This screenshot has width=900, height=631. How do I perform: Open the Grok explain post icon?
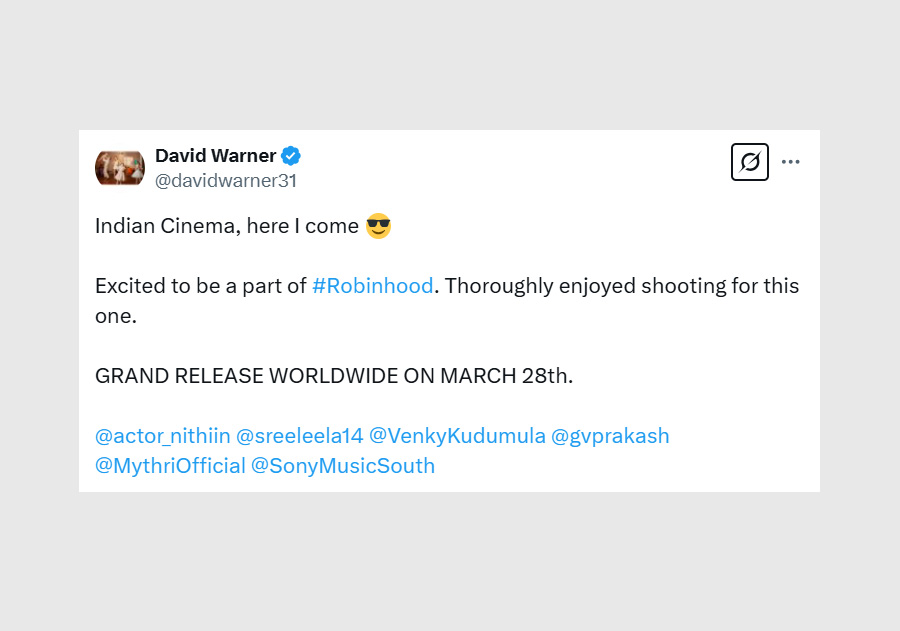click(750, 162)
